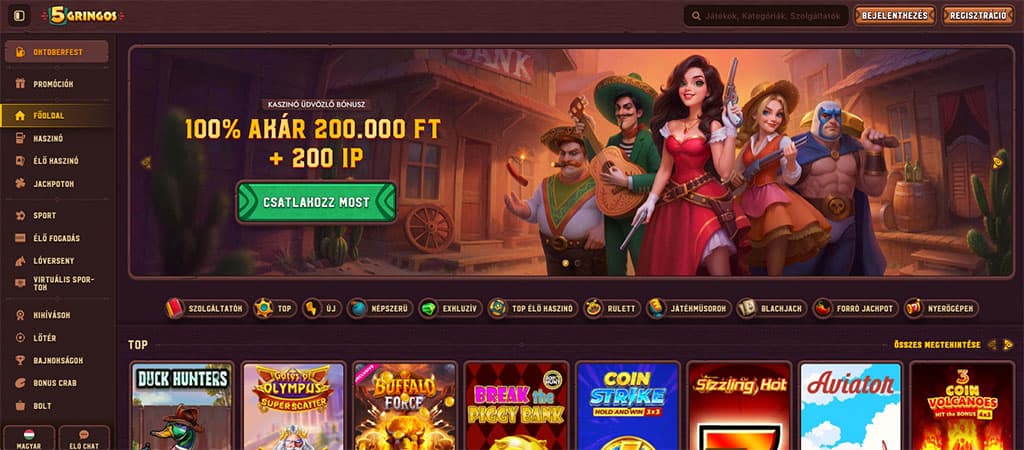Open Promóciók gift icon in sidebar
Viewport: 1024px width, 450px height.
(20, 84)
